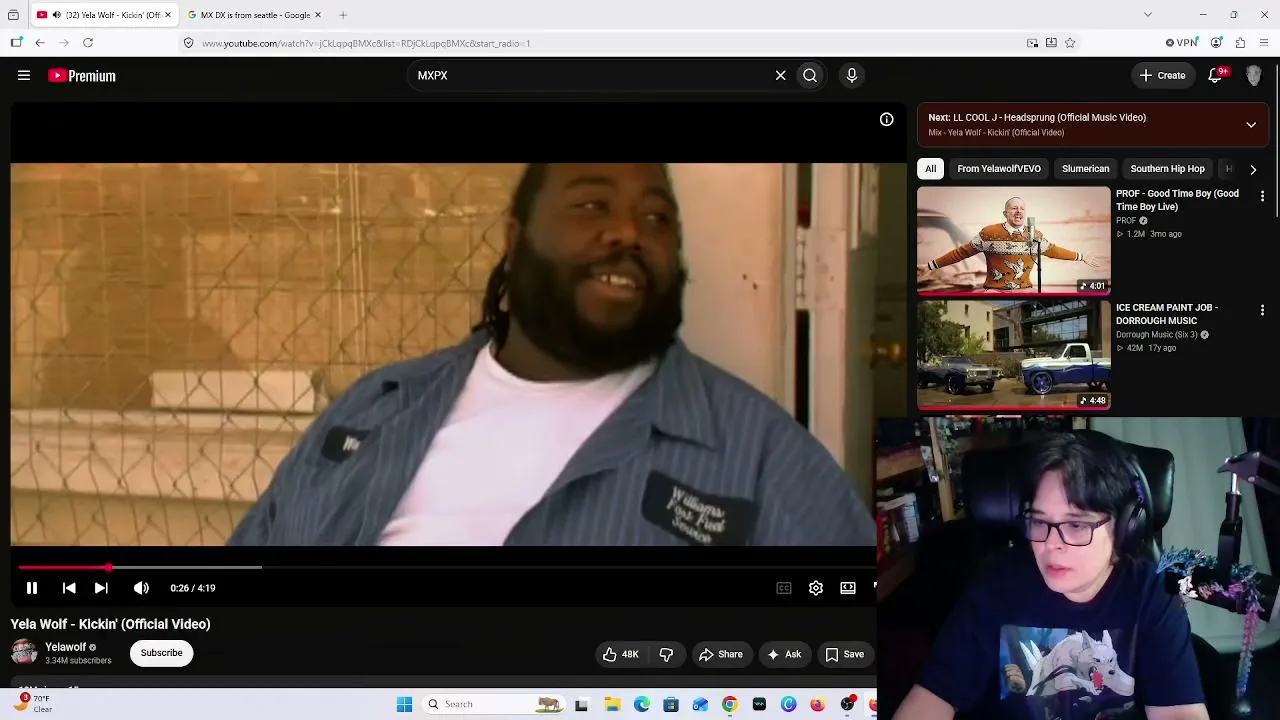The height and width of the screenshot is (720, 1280).
Task: Filter suggestions by From YelawolfVEVO
Action: point(999,169)
